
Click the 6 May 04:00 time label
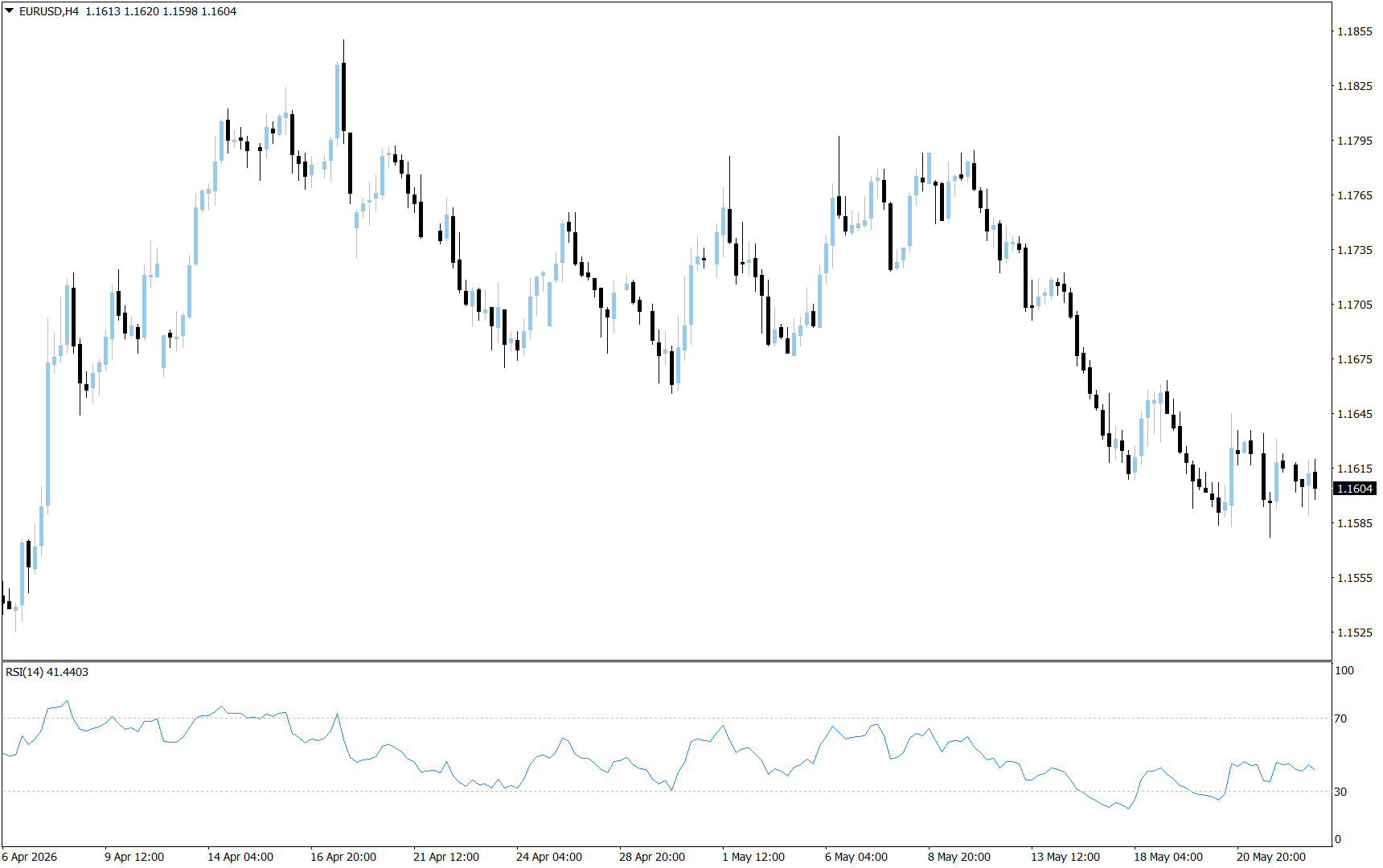(x=856, y=857)
